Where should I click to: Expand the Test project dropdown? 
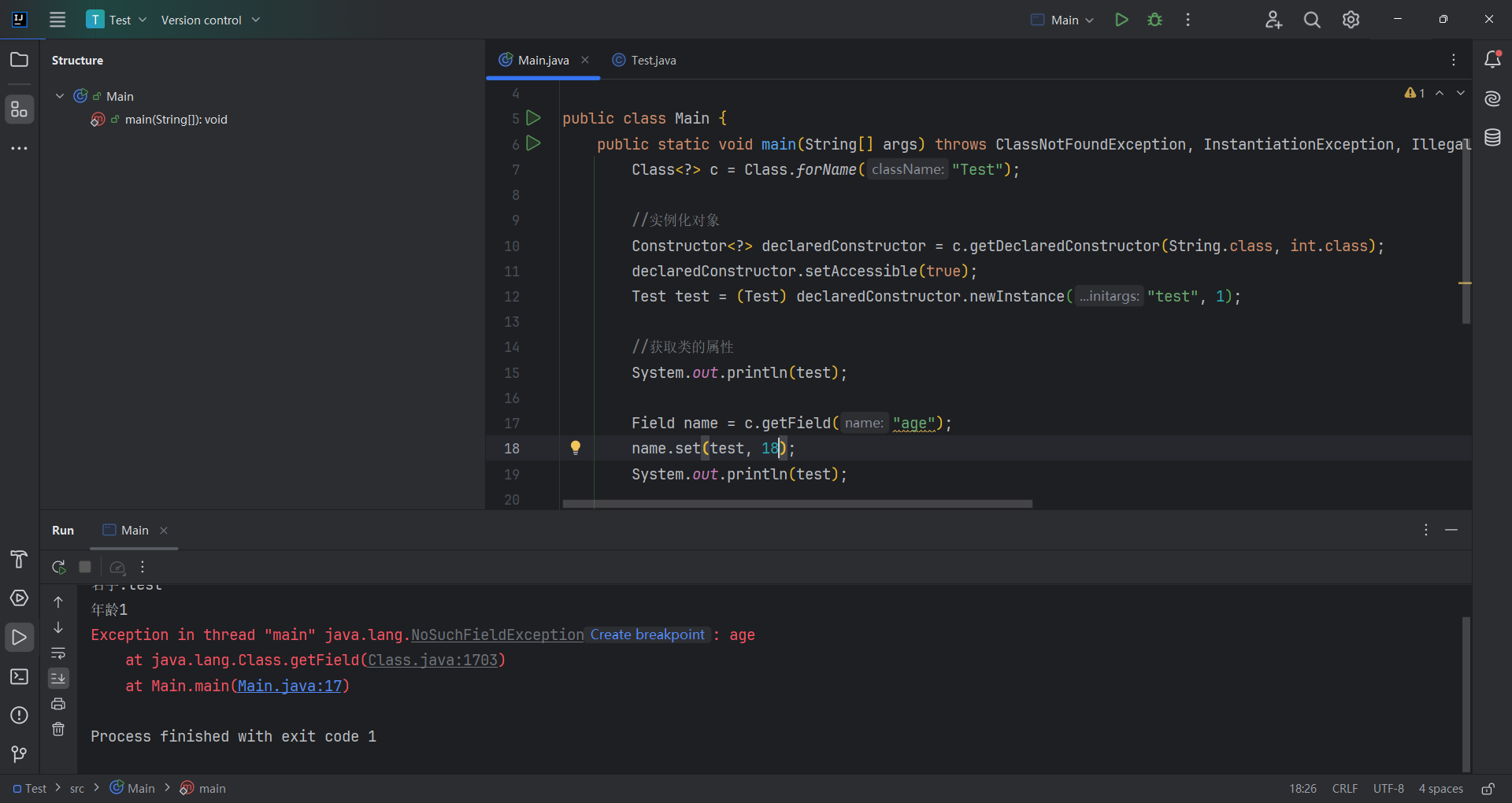pos(117,20)
